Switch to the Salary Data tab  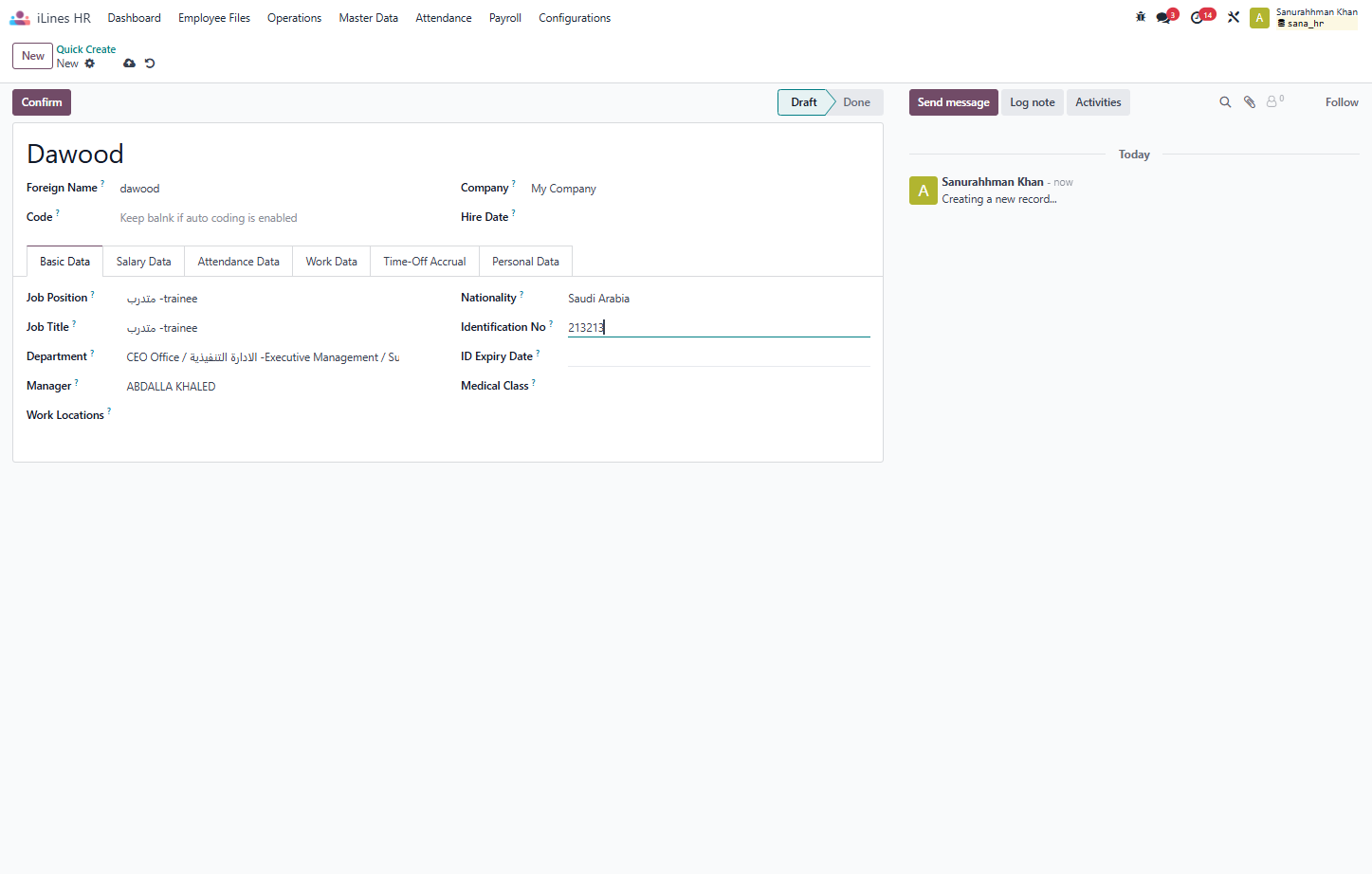pyautogui.click(x=144, y=262)
